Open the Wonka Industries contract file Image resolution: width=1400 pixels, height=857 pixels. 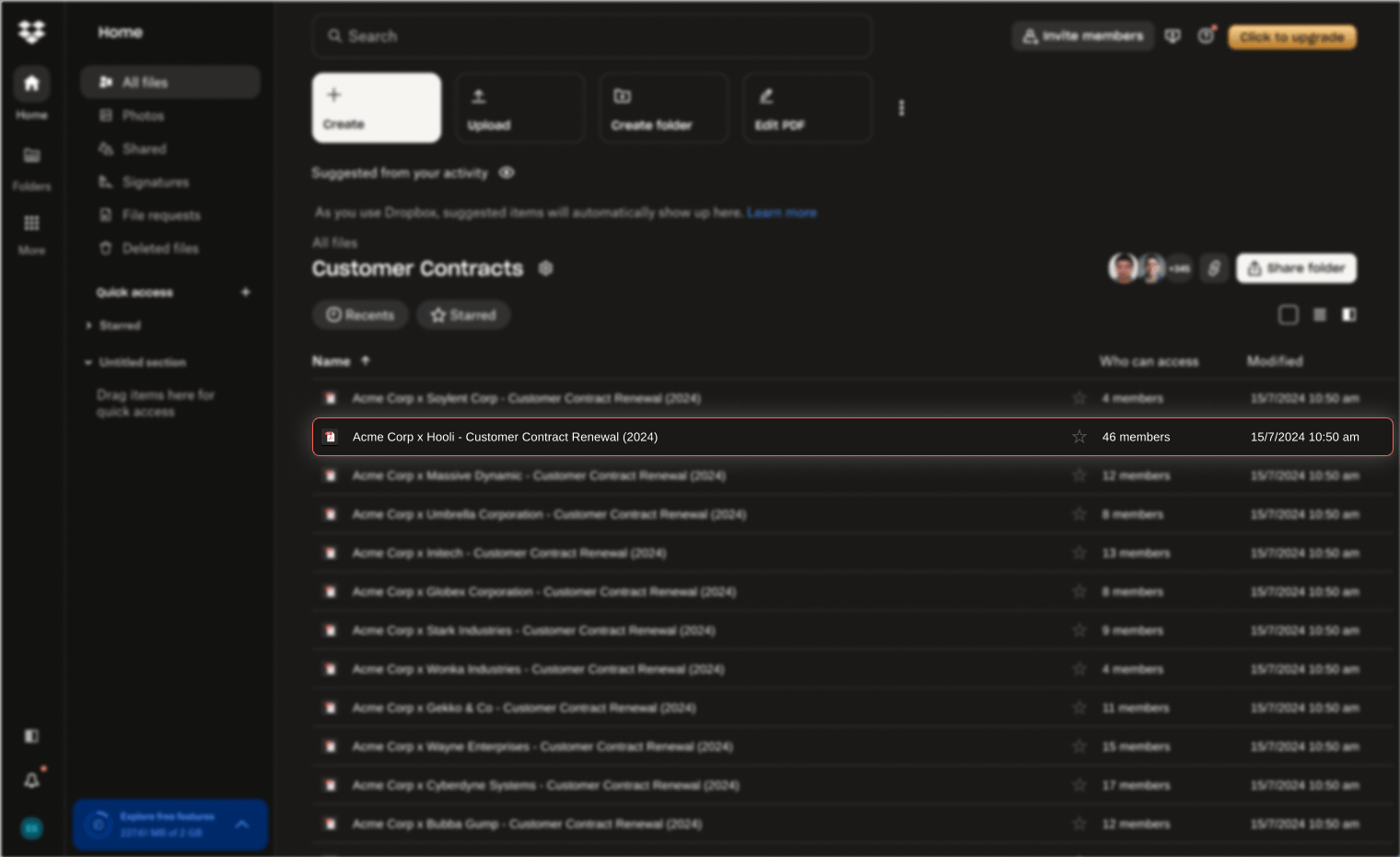pyautogui.click(x=538, y=669)
